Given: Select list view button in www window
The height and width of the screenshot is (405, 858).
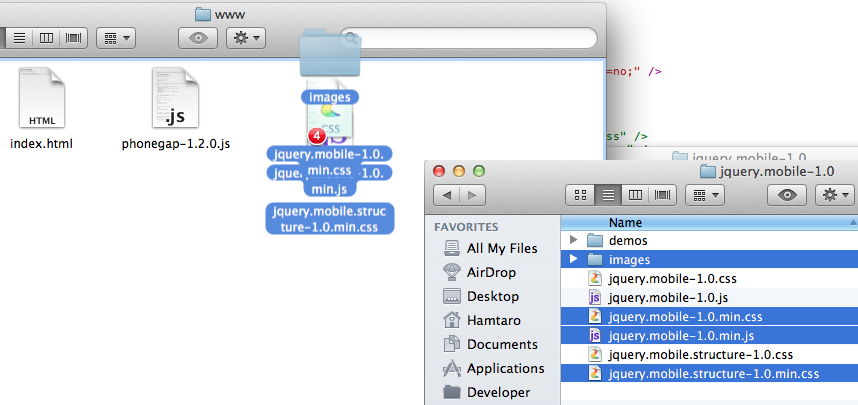Looking at the screenshot, I should coord(20,38).
